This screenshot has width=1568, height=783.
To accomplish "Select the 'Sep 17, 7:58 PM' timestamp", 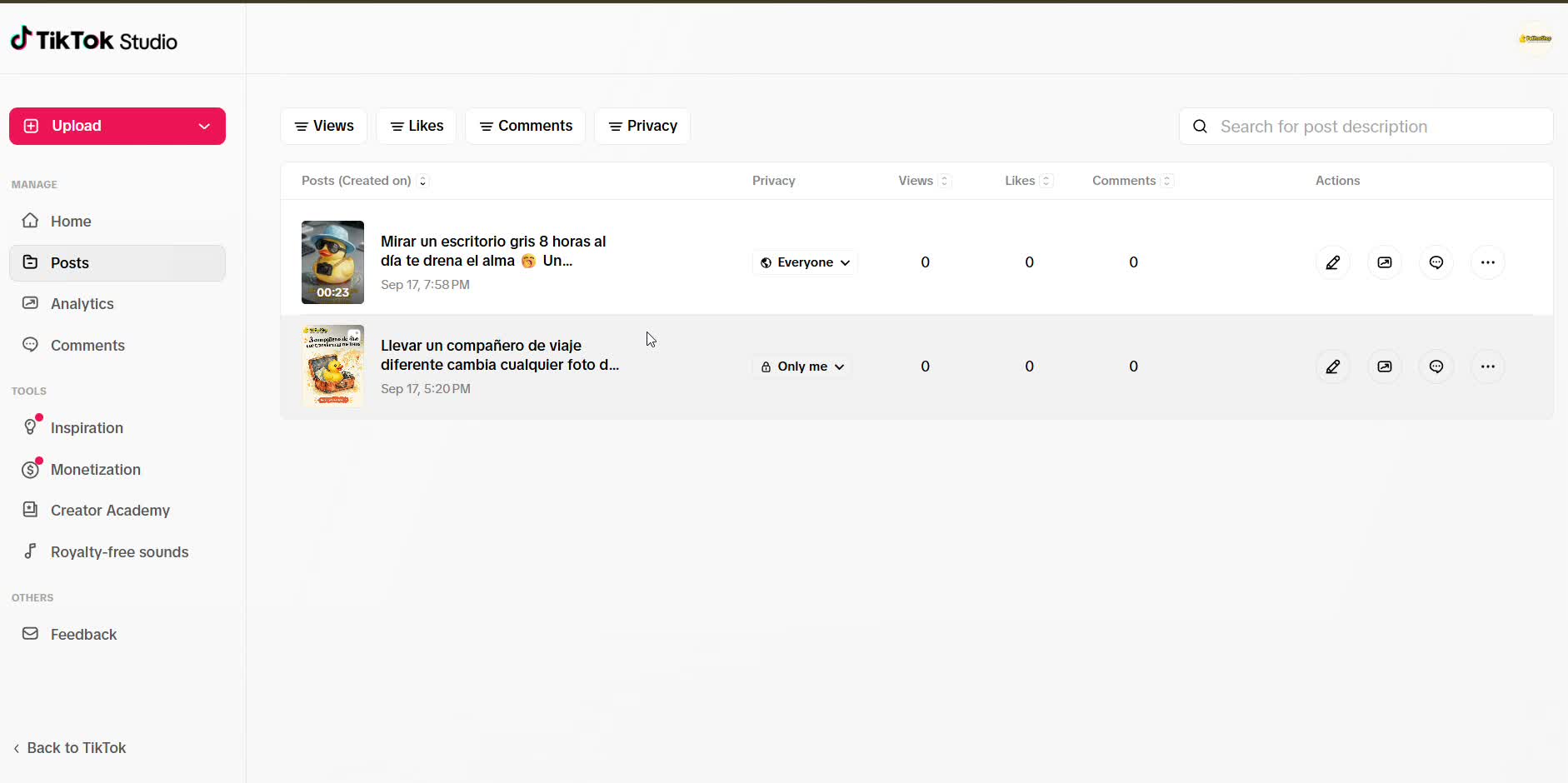I will [x=425, y=285].
